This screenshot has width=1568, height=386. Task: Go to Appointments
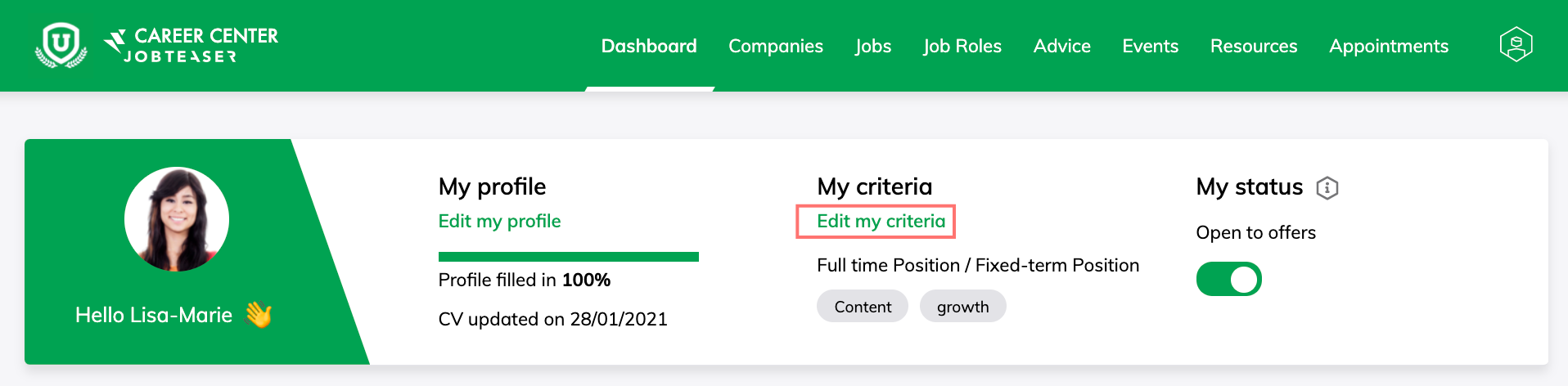point(1389,46)
